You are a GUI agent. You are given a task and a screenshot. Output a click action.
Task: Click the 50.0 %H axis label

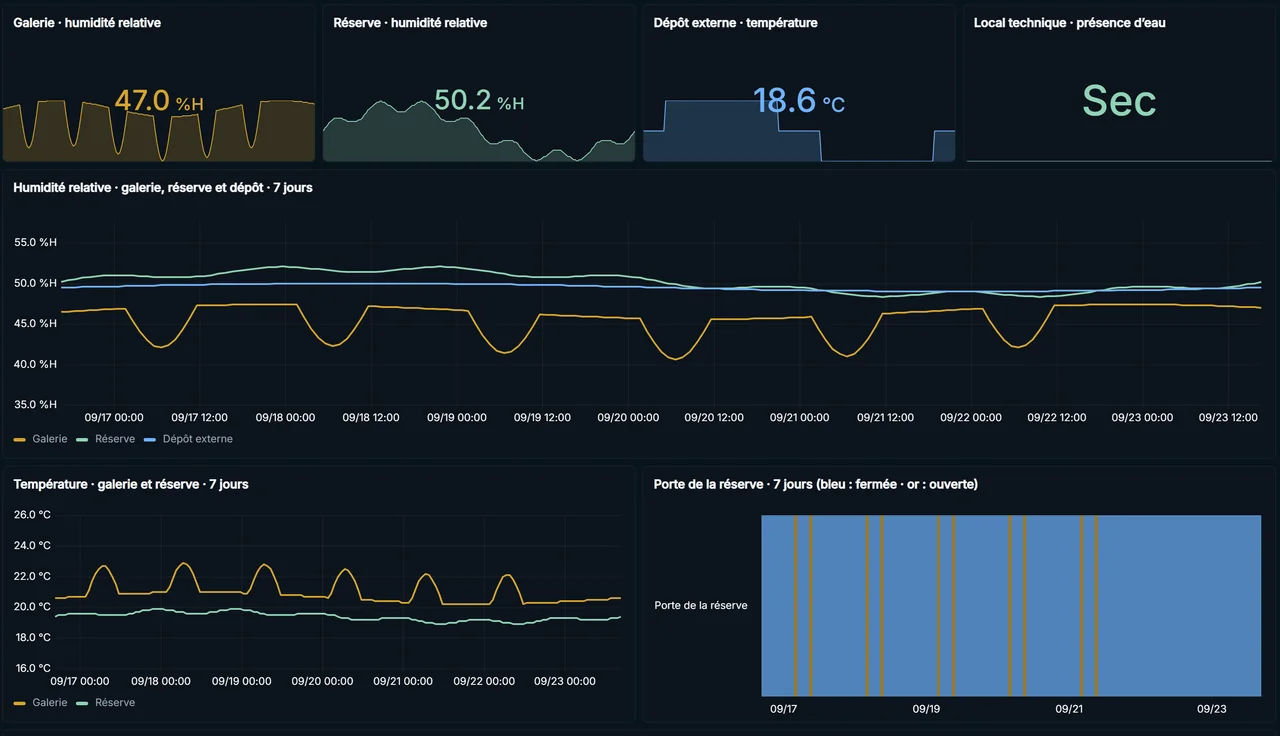[35, 283]
